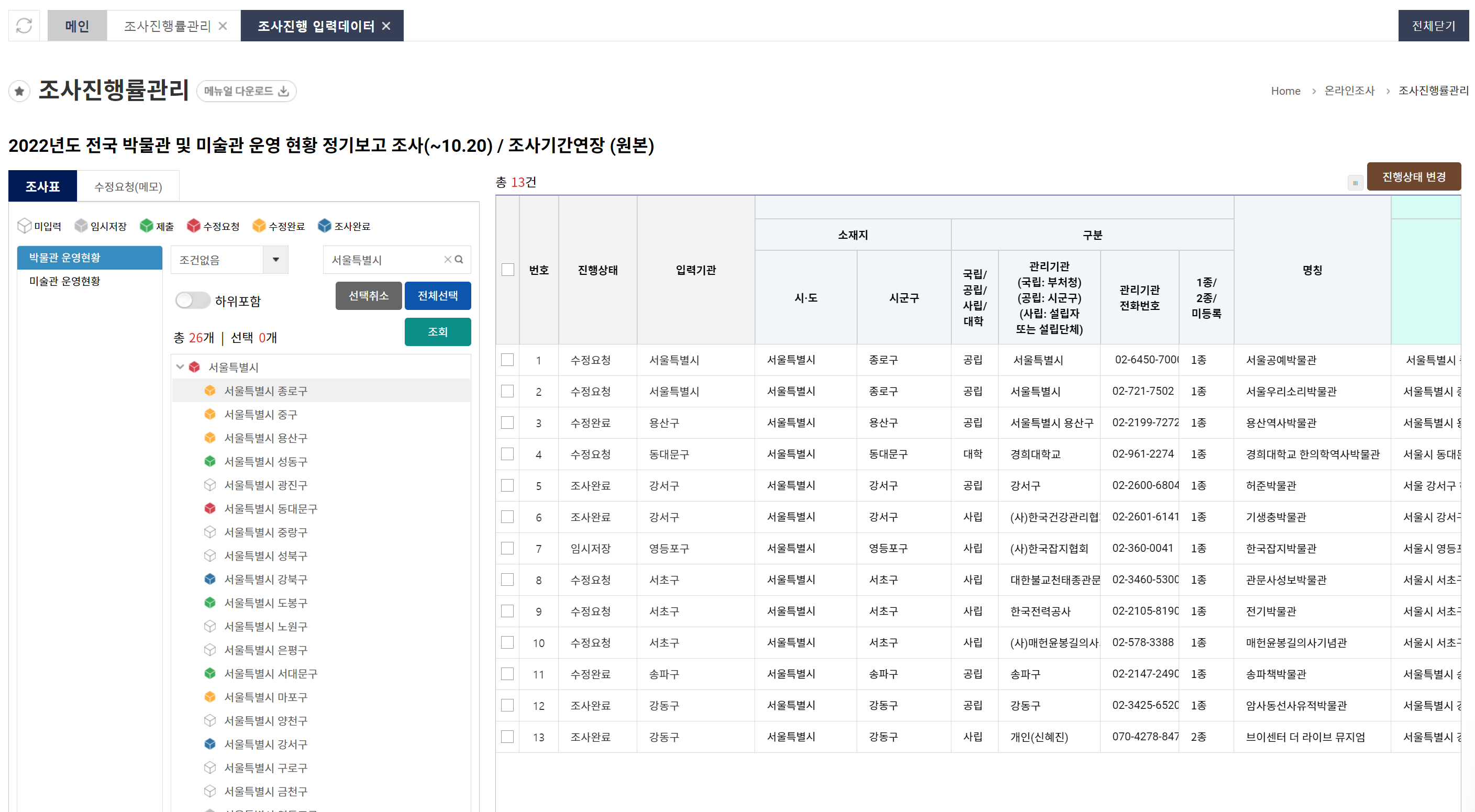Check the row 5 허준박물관 checkbox
The image size is (1475, 812).
[507, 486]
